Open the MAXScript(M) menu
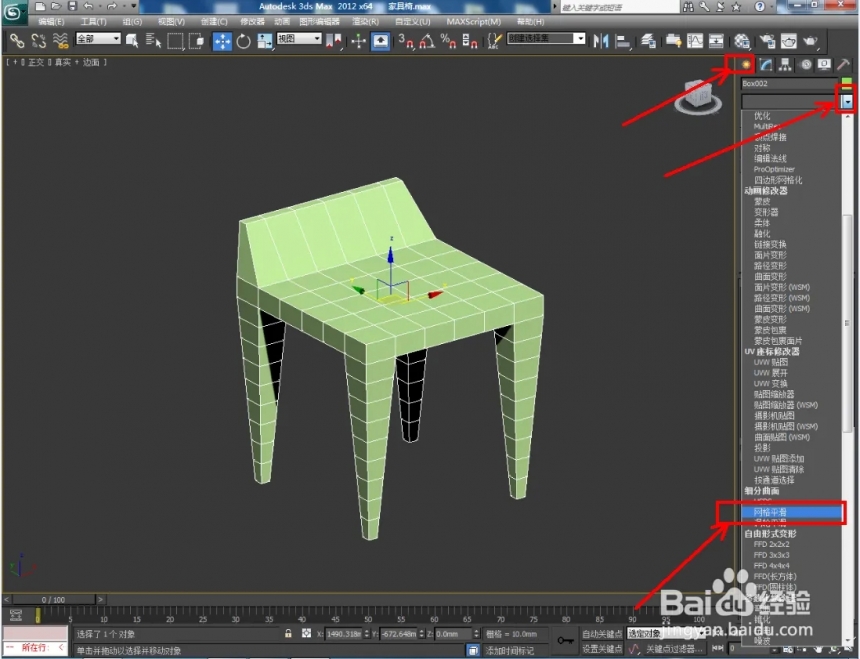 (473, 22)
